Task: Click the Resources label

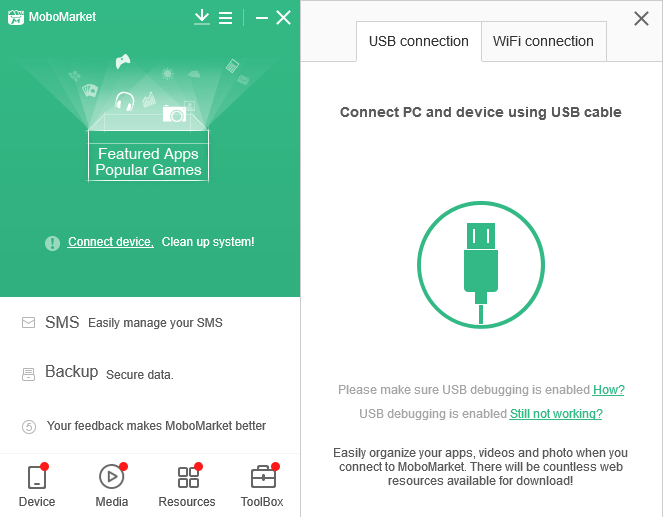Action: click(187, 502)
